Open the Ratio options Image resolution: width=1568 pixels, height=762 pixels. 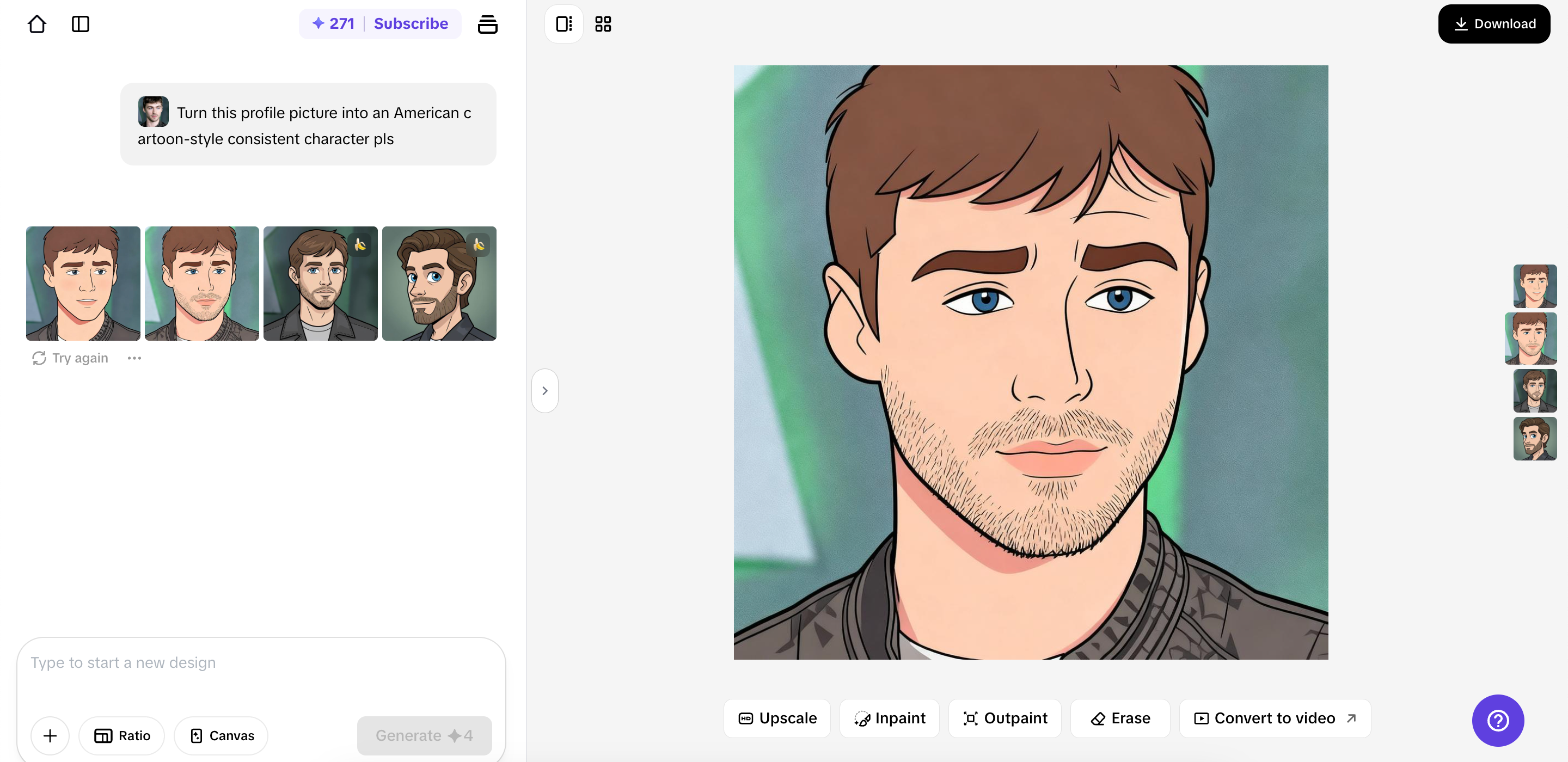click(x=122, y=736)
